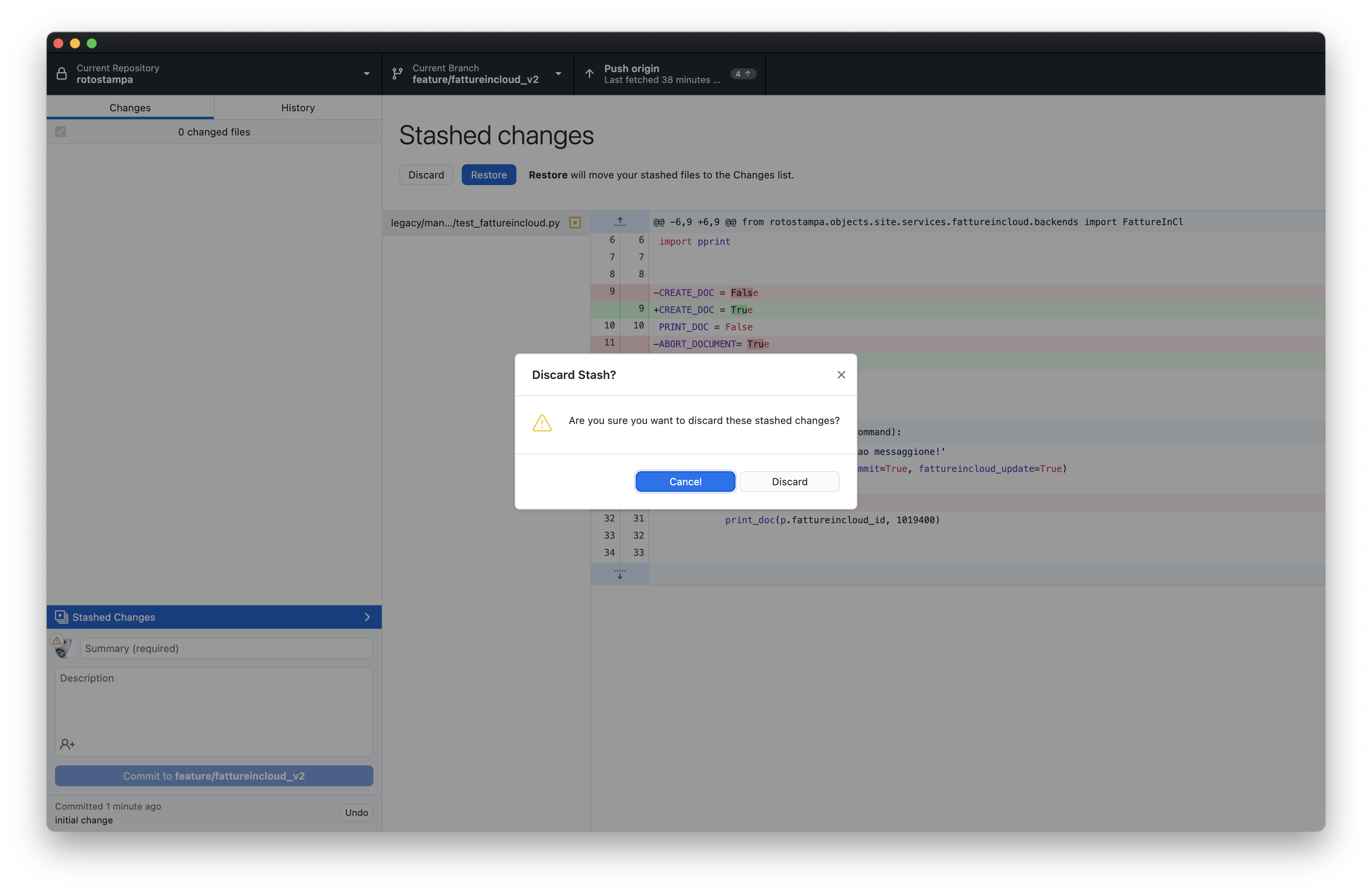The image size is (1372, 893).
Task: Switch to the History tab
Action: click(x=298, y=108)
